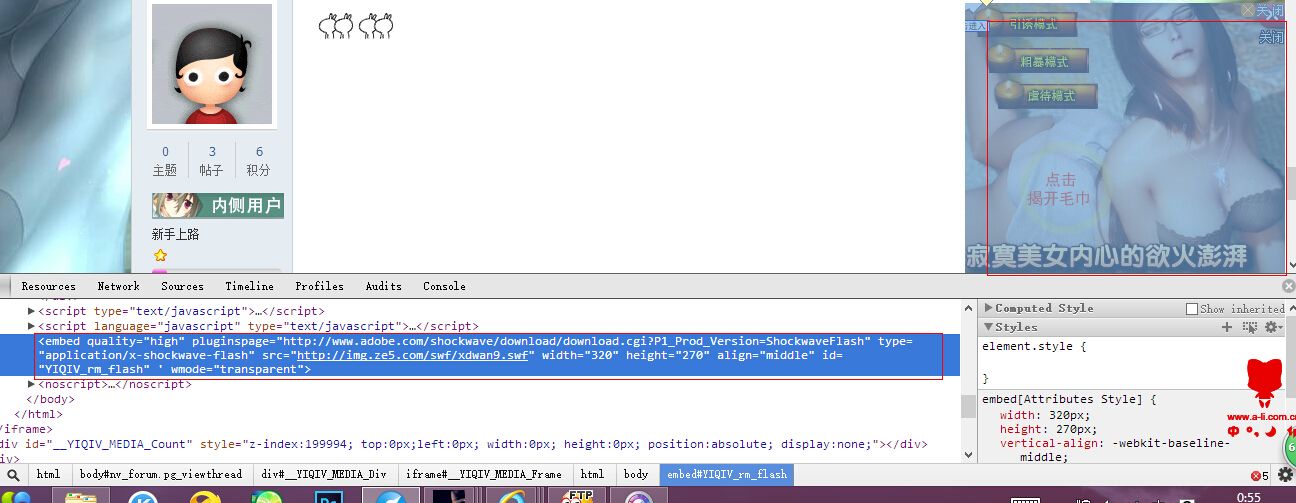Screen dimensions: 1296x503
Task: Select the body breadcrumb after second html
Action: point(635,475)
